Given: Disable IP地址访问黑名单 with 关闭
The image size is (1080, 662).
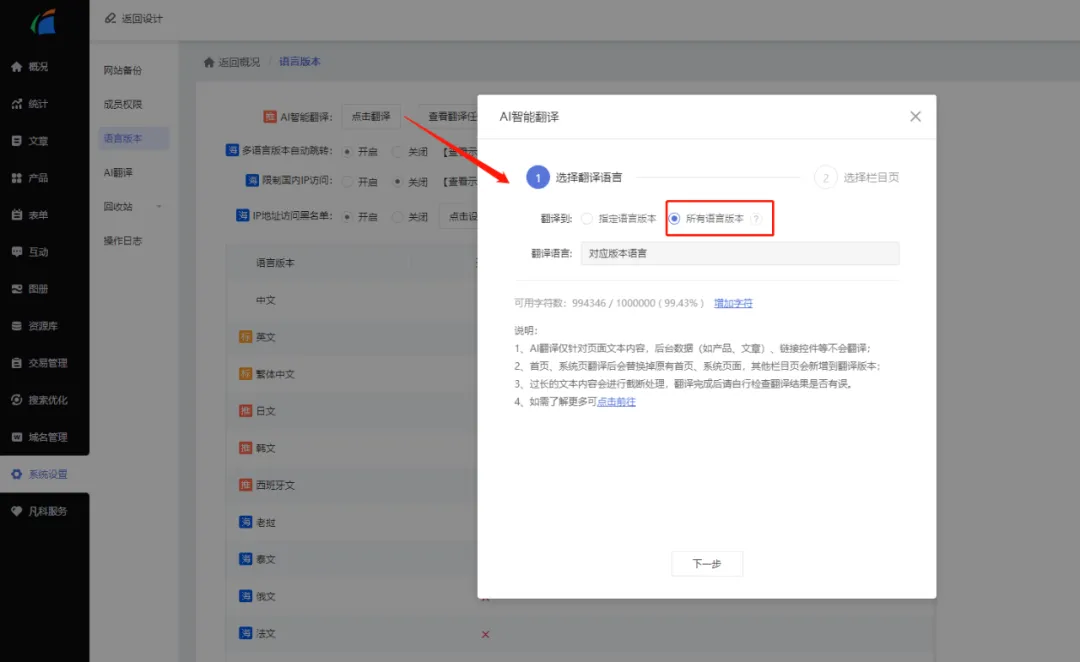Looking at the screenshot, I should pyautogui.click(x=397, y=217).
